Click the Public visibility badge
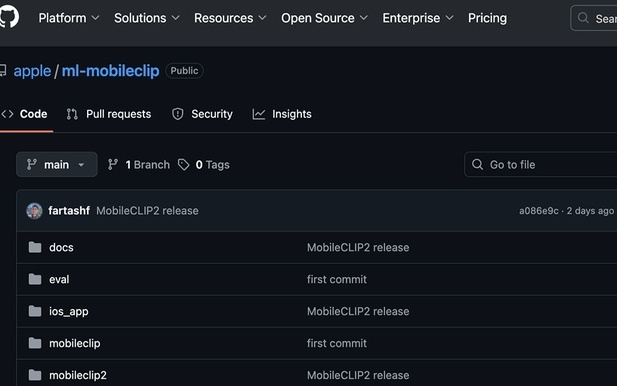Screen dimensions: 617x386 (184, 71)
